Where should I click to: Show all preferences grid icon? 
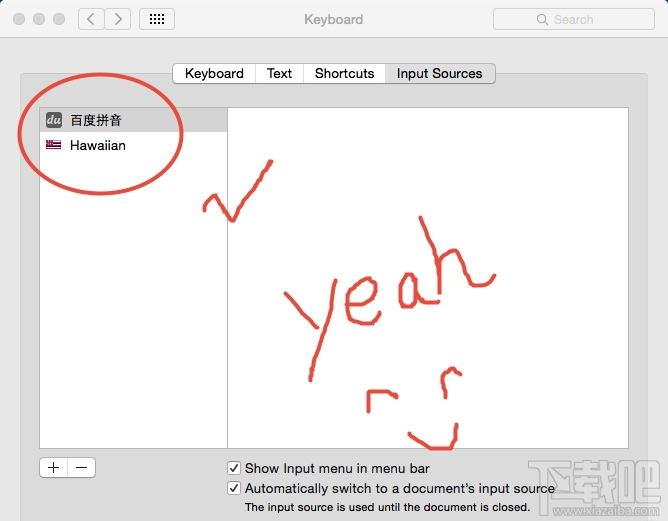[x=157, y=19]
